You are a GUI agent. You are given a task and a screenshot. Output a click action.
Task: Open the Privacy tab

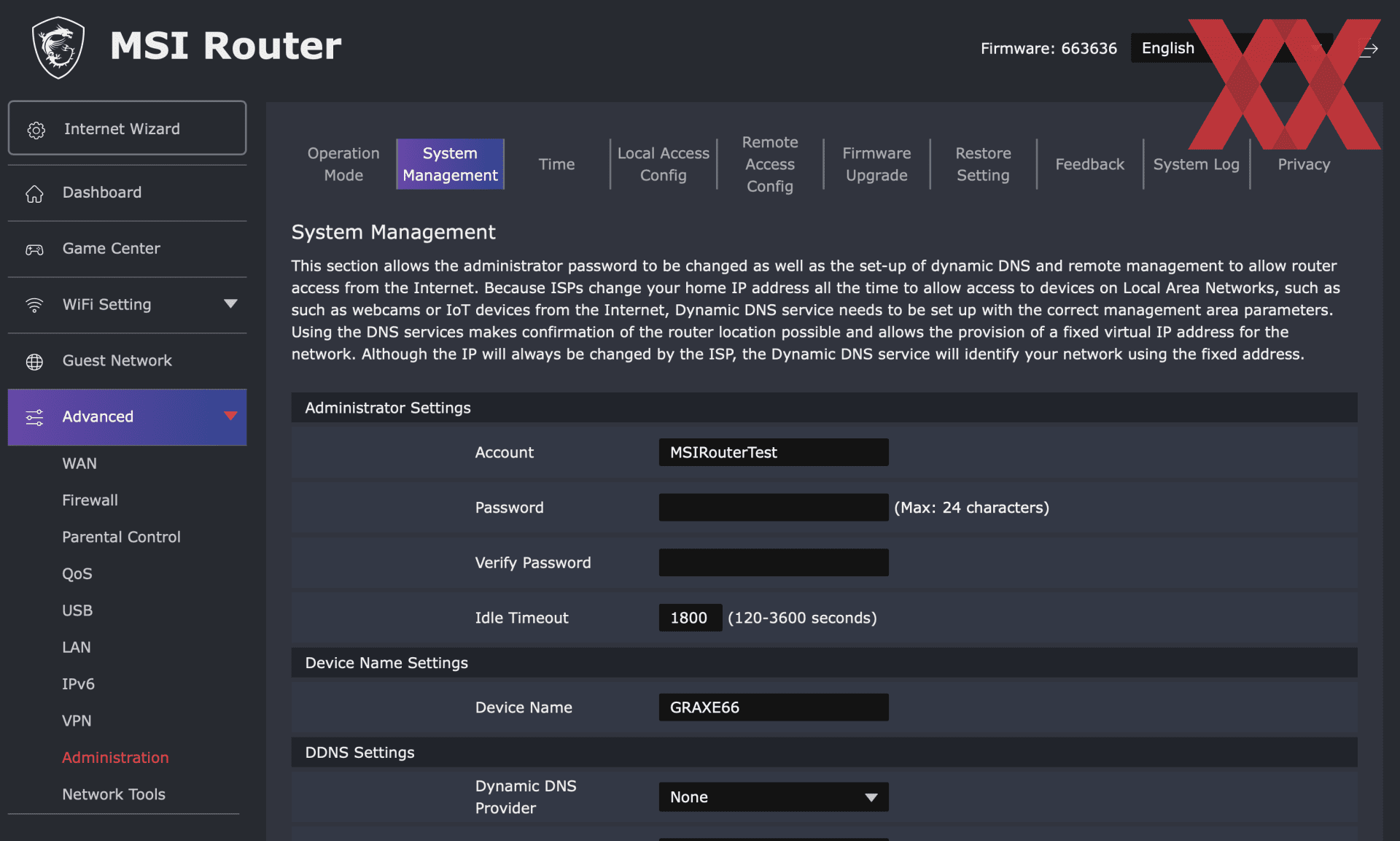tap(1304, 164)
